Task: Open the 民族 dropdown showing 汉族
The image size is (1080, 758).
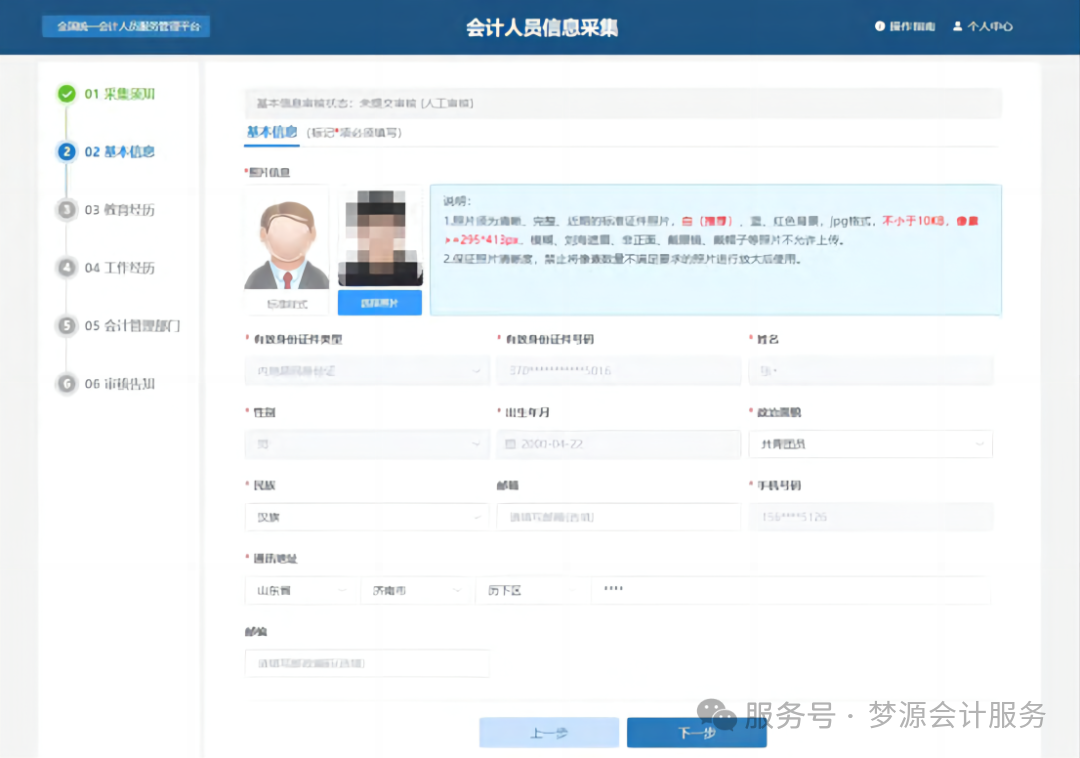Action: coord(367,517)
